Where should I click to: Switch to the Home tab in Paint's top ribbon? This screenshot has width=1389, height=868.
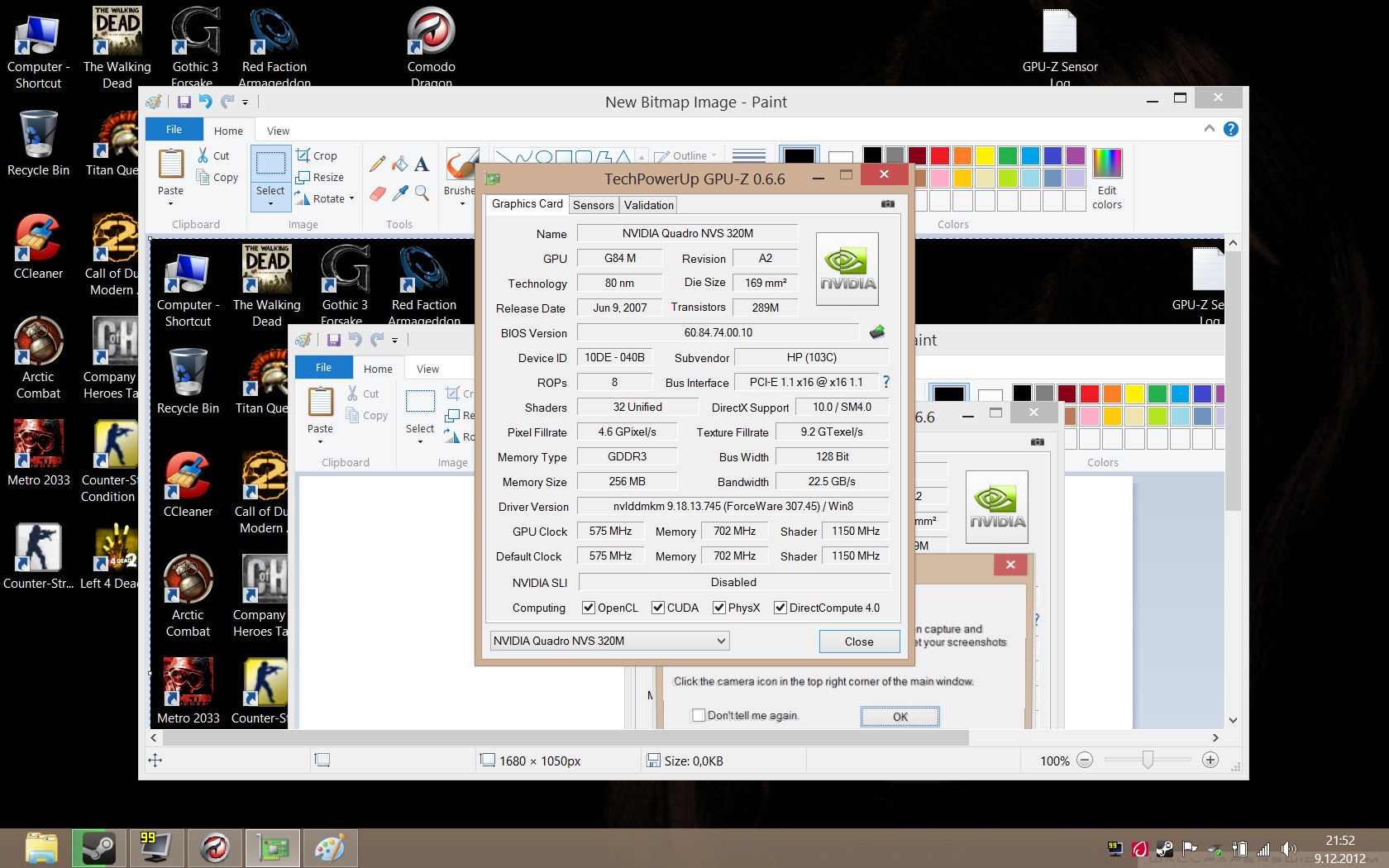click(x=228, y=131)
